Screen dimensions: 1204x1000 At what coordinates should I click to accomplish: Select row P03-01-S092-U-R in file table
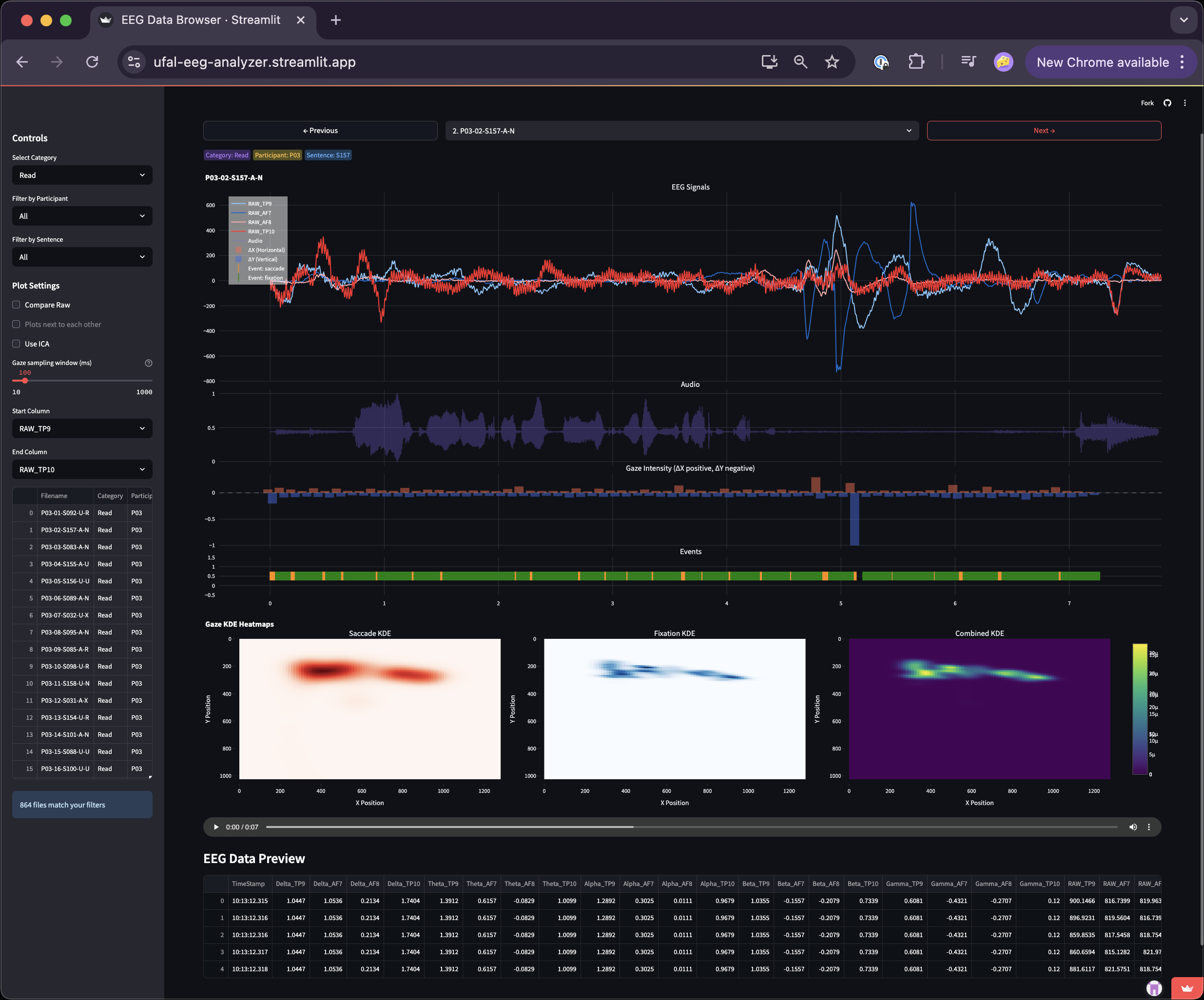[82, 513]
